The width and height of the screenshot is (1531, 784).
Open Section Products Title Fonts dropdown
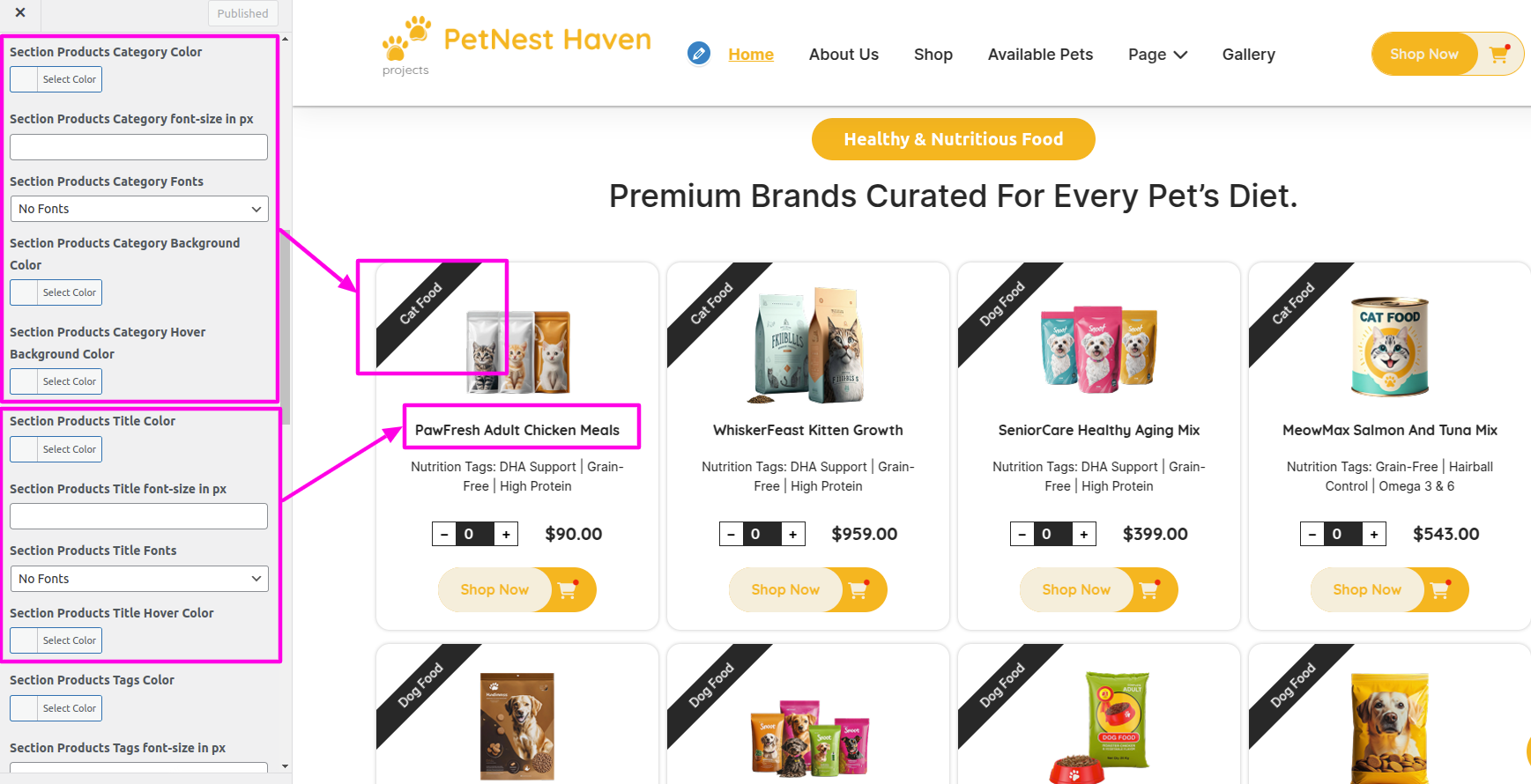click(139, 579)
